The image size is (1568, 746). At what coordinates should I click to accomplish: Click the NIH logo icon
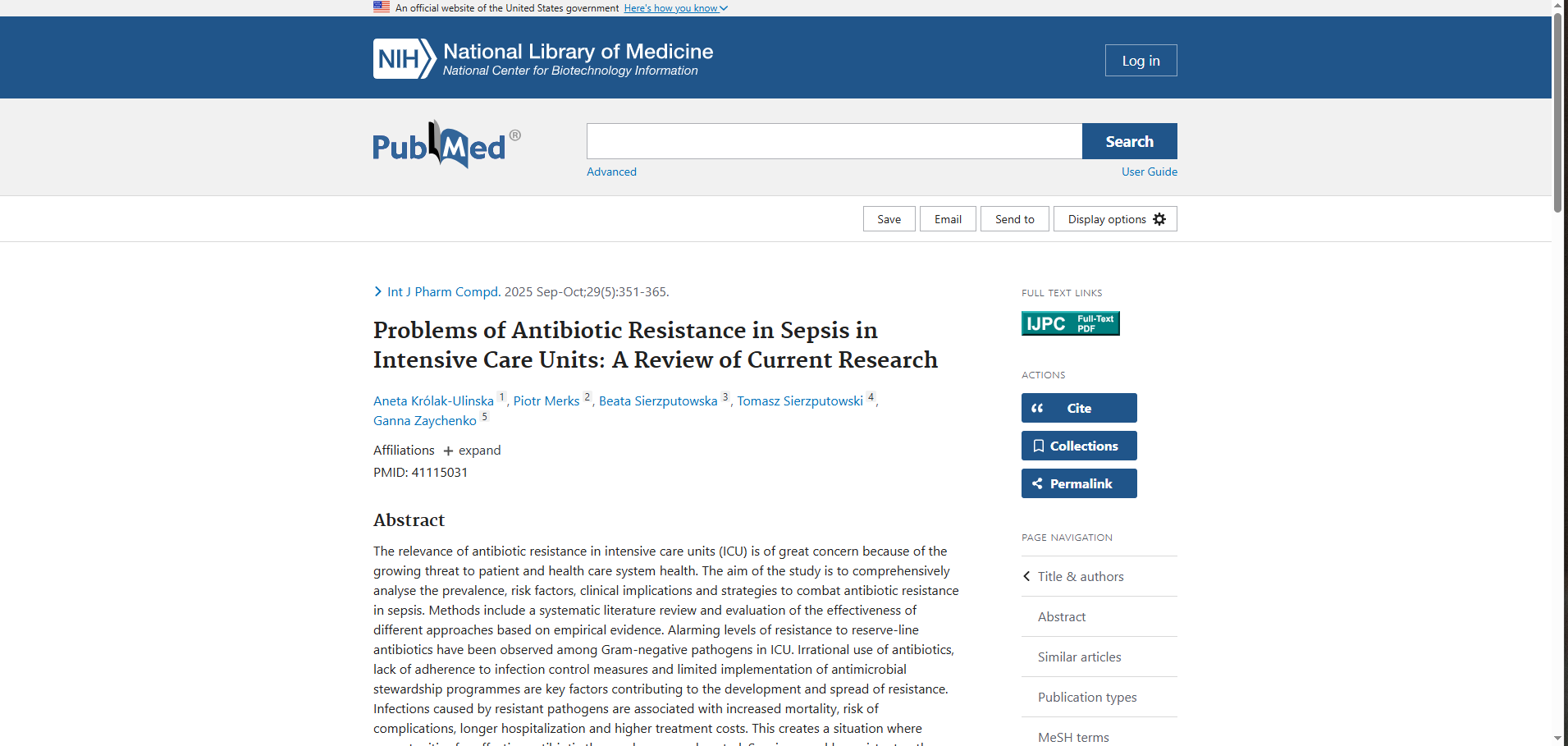(404, 59)
